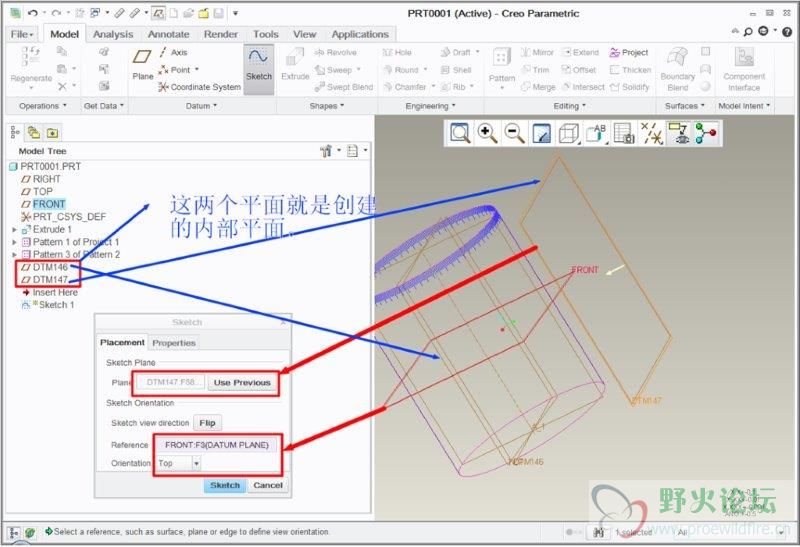This screenshot has width=800, height=547.
Task: Select Sketch 1 in model tree
Action: point(56,305)
